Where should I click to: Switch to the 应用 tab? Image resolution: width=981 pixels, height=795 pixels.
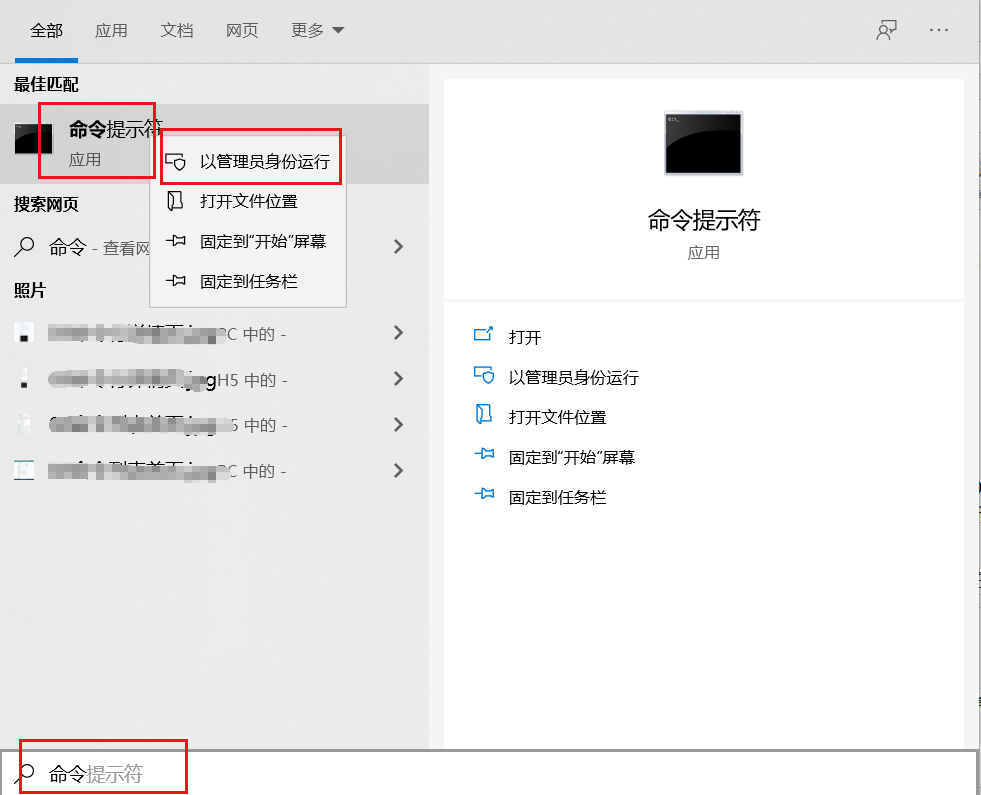point(112,31)
